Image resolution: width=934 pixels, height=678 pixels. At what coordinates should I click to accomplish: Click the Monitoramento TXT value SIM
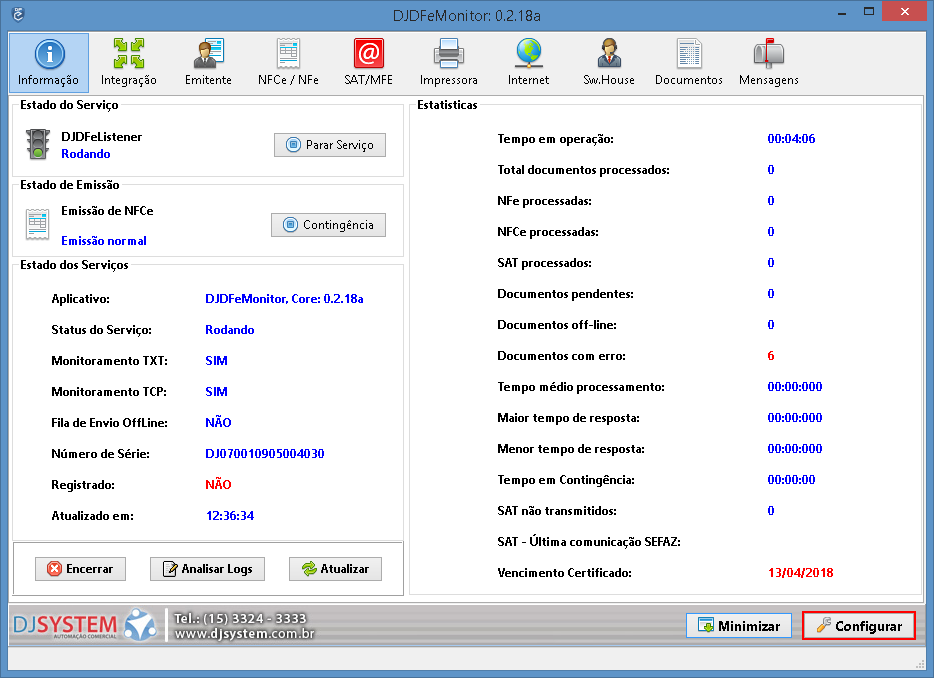tap(216, 360)
